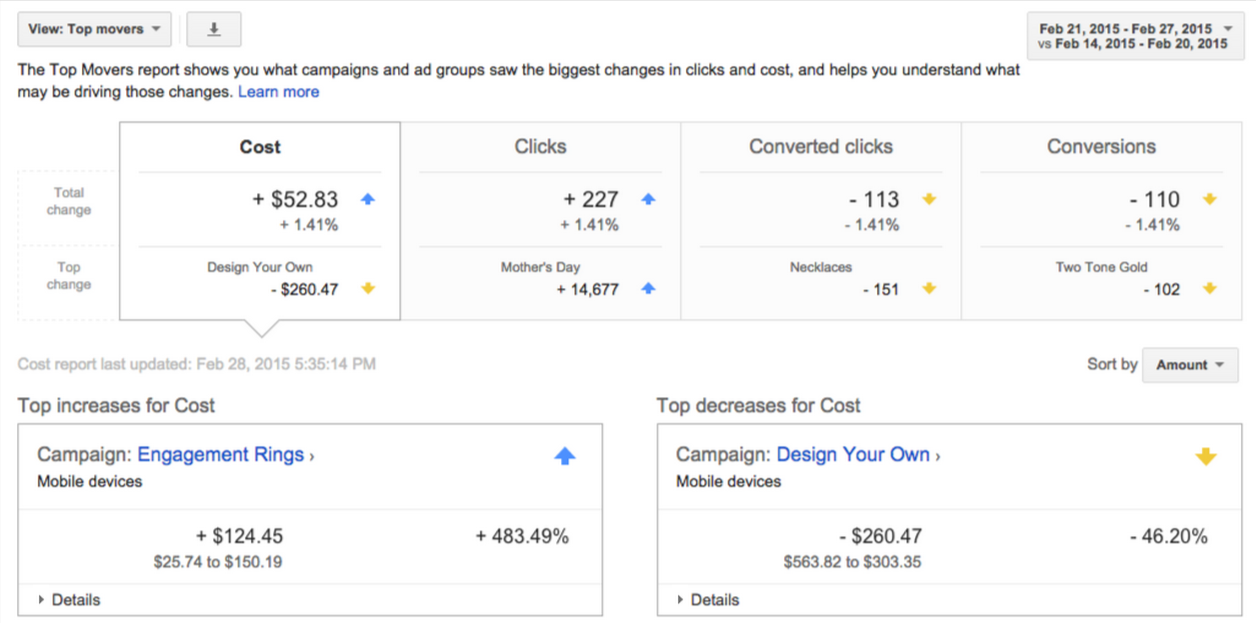Click the Total change row label
1256x623 pixels.
[x=69, y=201]
